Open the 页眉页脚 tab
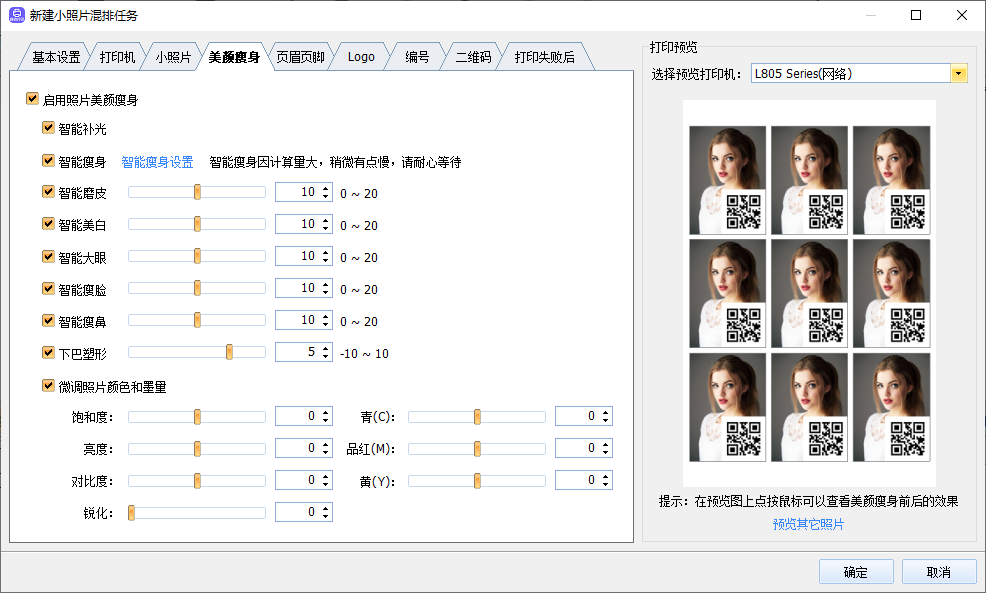 (x=300, y=58)
